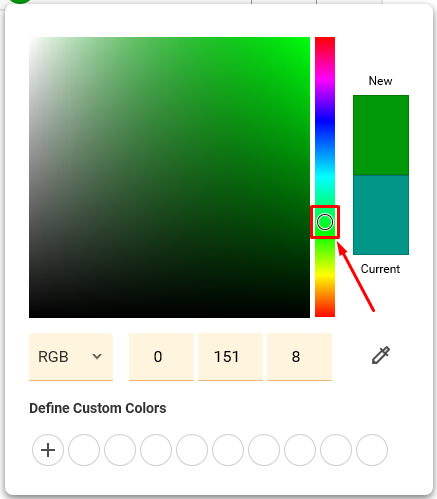Expand color format chevron next to RGB
The height and width of the screenshot is (499, 437).
click(x=97, y=357)
